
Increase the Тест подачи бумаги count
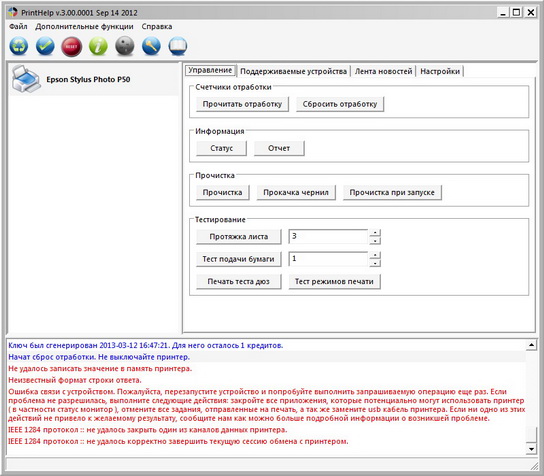[375, 255]
